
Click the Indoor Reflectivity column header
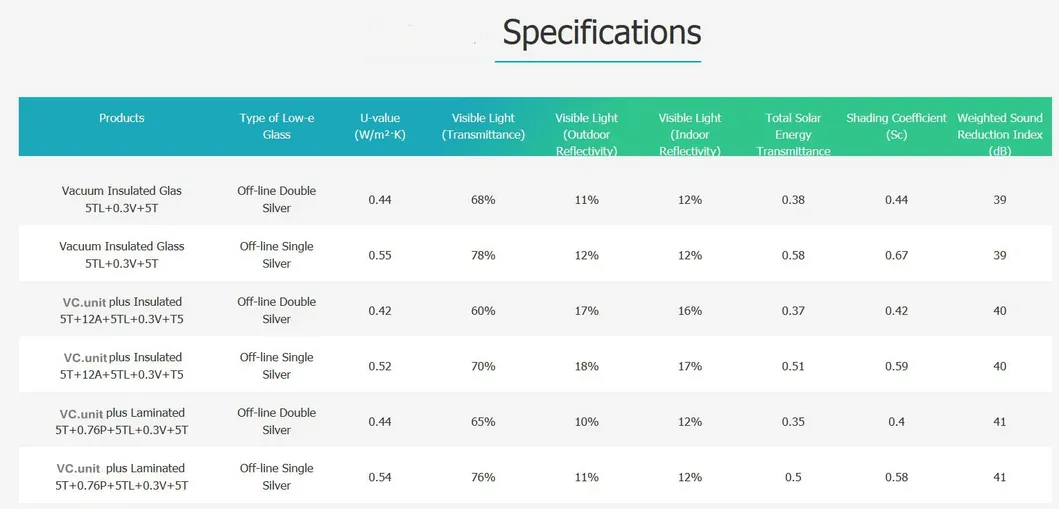(690, 134)
